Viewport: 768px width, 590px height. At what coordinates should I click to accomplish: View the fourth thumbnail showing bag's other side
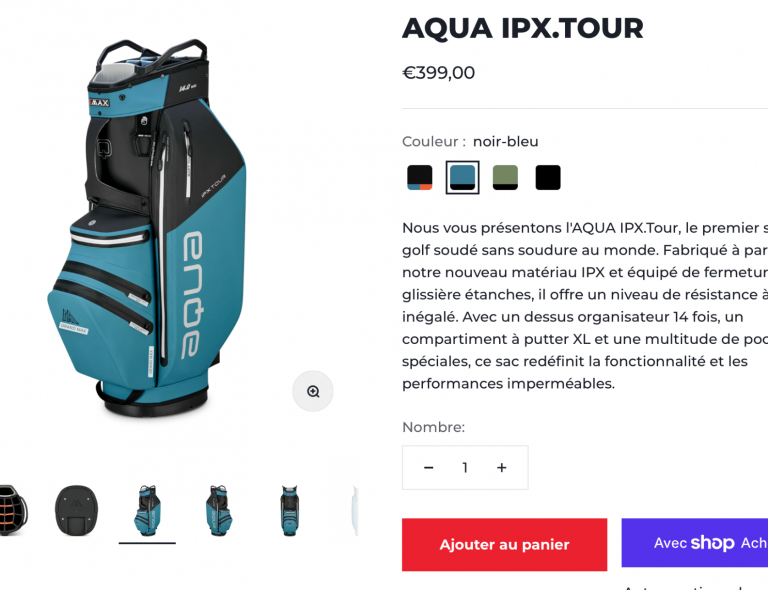tap(218, 510)
